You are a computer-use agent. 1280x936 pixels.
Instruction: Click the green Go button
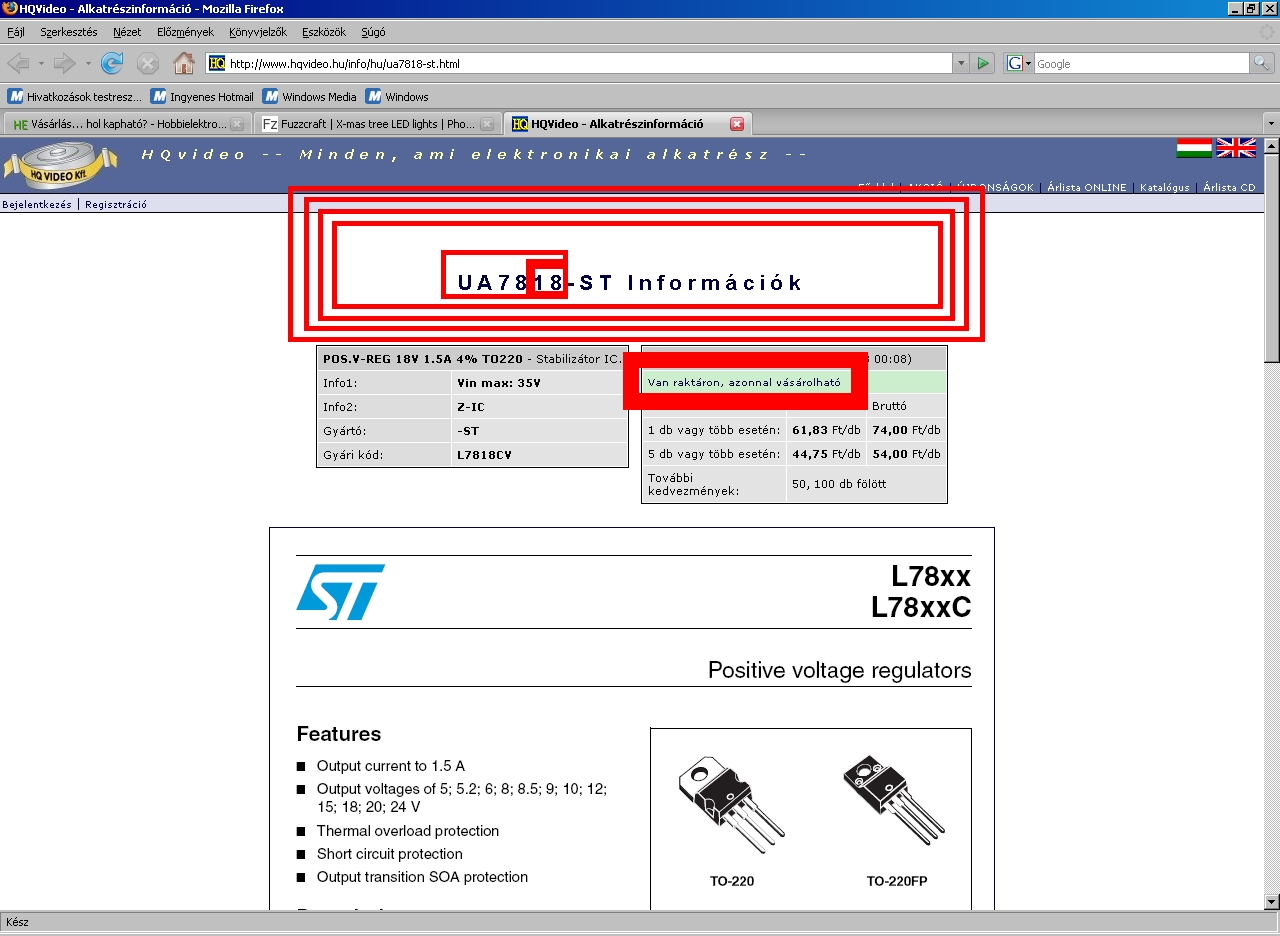[x=983, y=63]
